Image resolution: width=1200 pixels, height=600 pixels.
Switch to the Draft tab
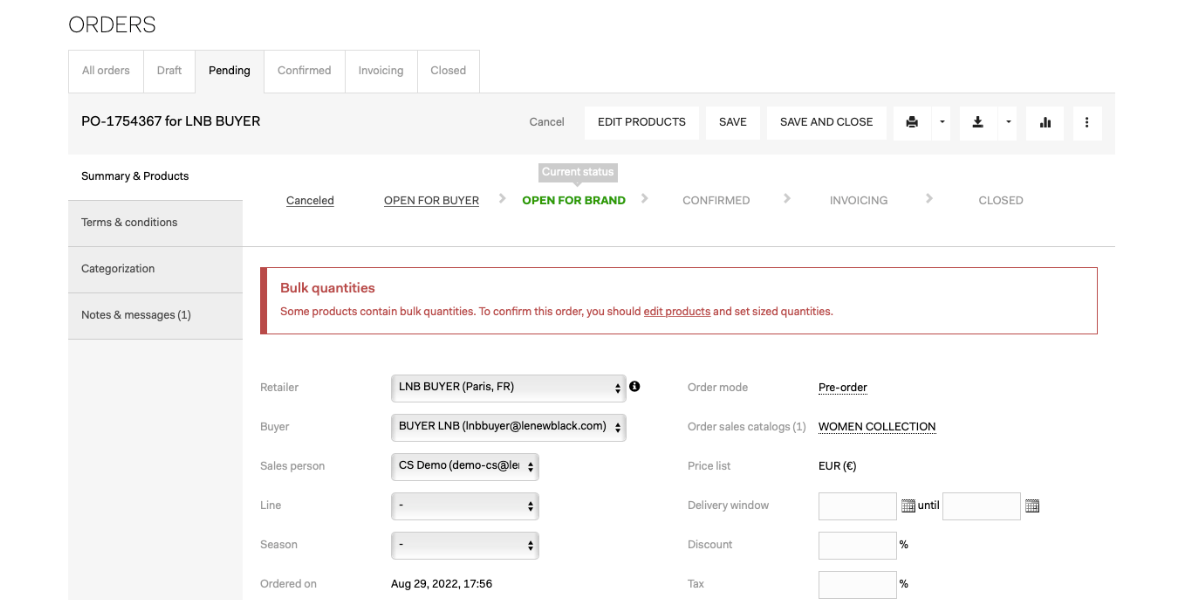click(169, 71)
